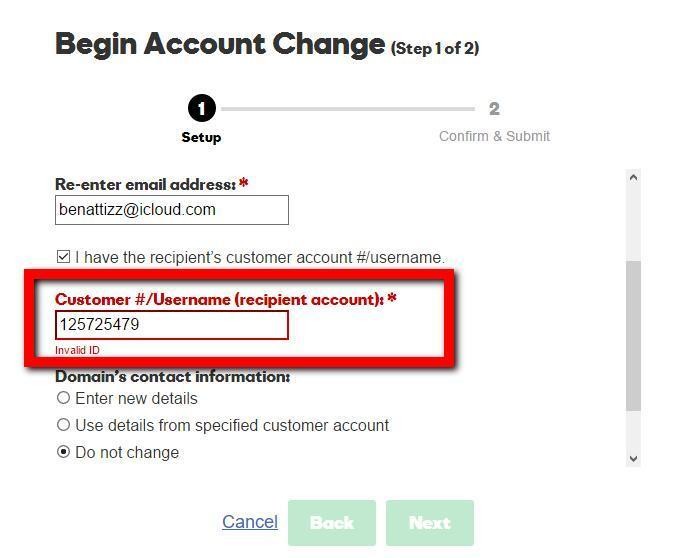Screen dimensions: 675x558
Task: Focus the Re-enter email address field
Action: point(172,210)
